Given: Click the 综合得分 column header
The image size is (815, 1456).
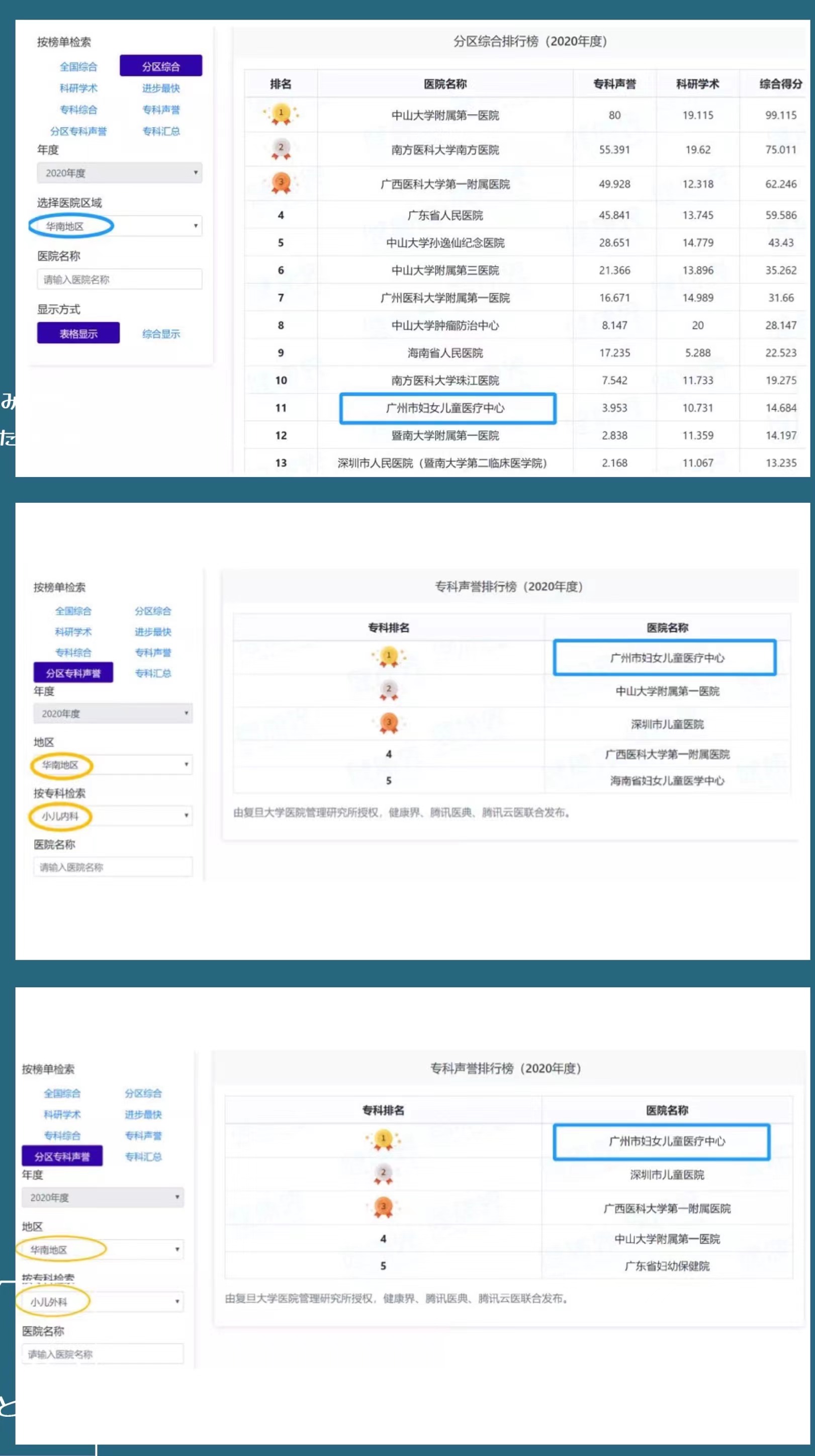Looking at the screenshot, I should pos(780,83).
